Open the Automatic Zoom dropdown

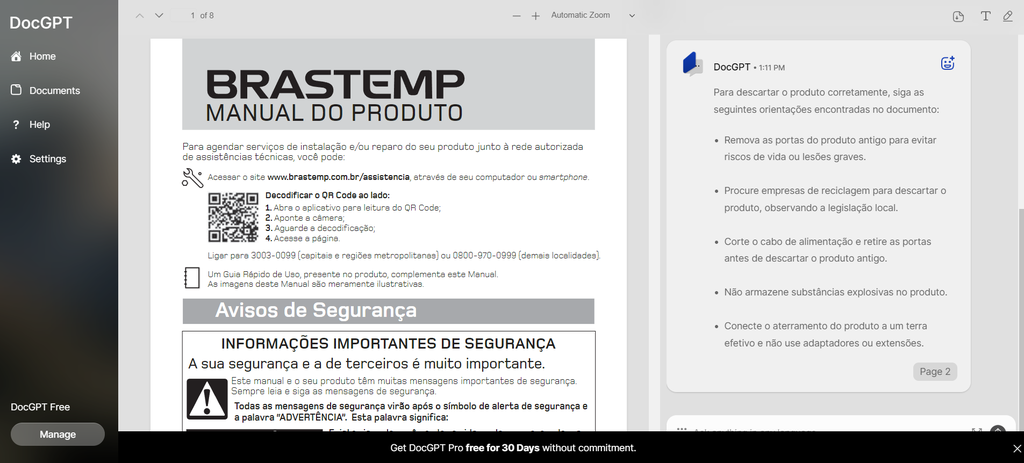click(593, 15)
